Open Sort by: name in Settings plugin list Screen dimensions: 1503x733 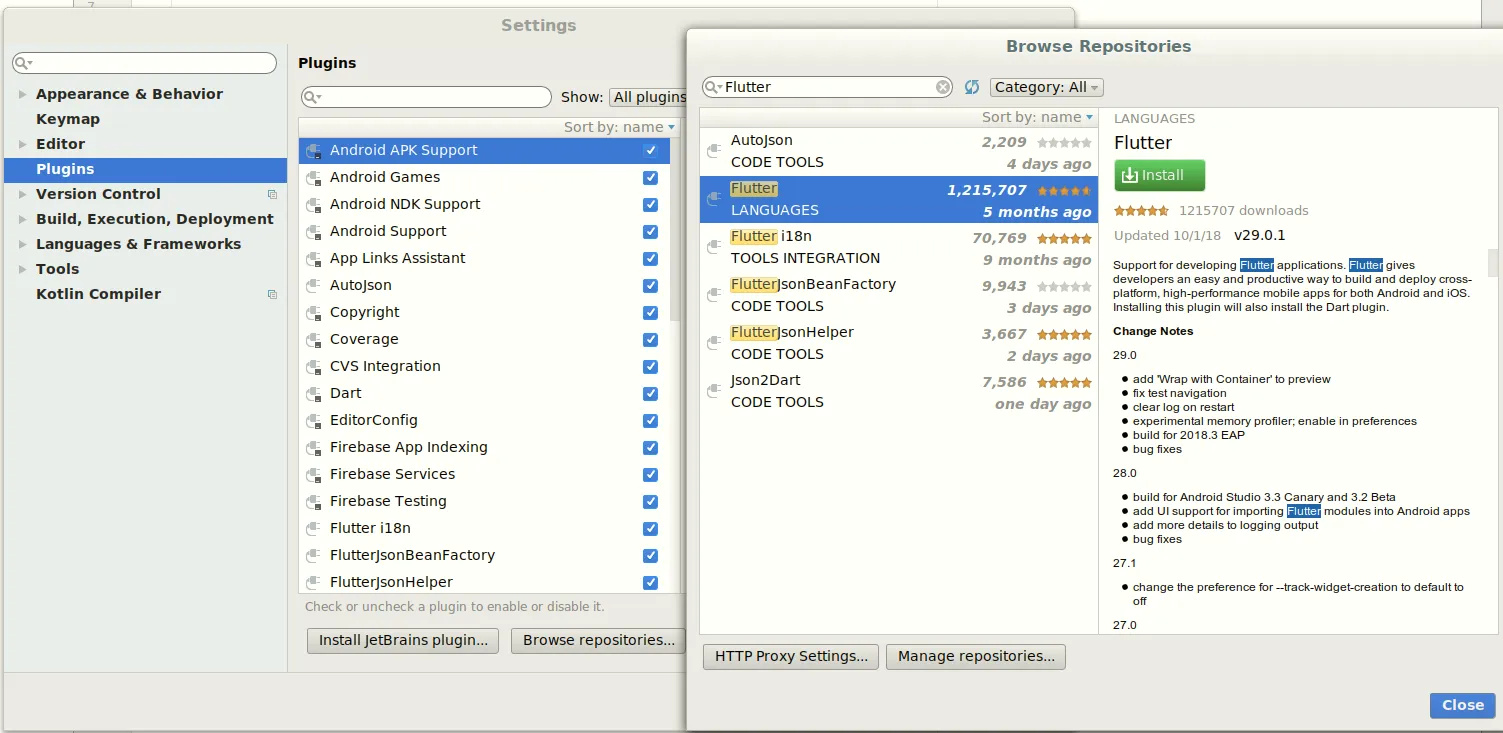[x=620, y=127]
